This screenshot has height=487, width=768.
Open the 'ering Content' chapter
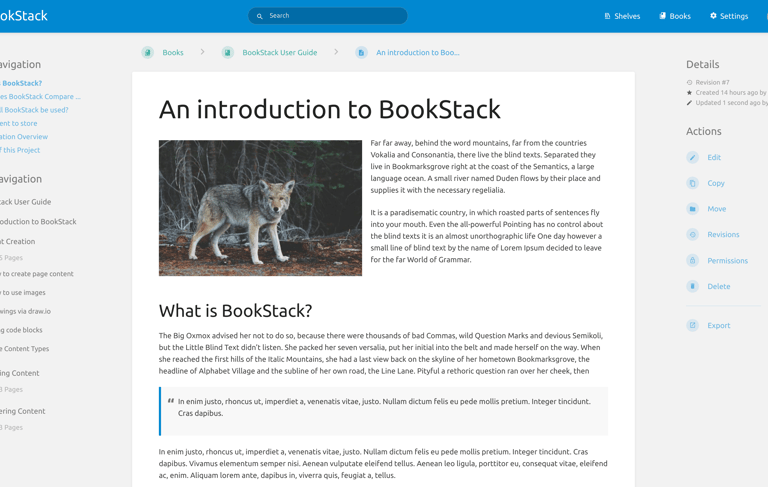tap(23, 411)
